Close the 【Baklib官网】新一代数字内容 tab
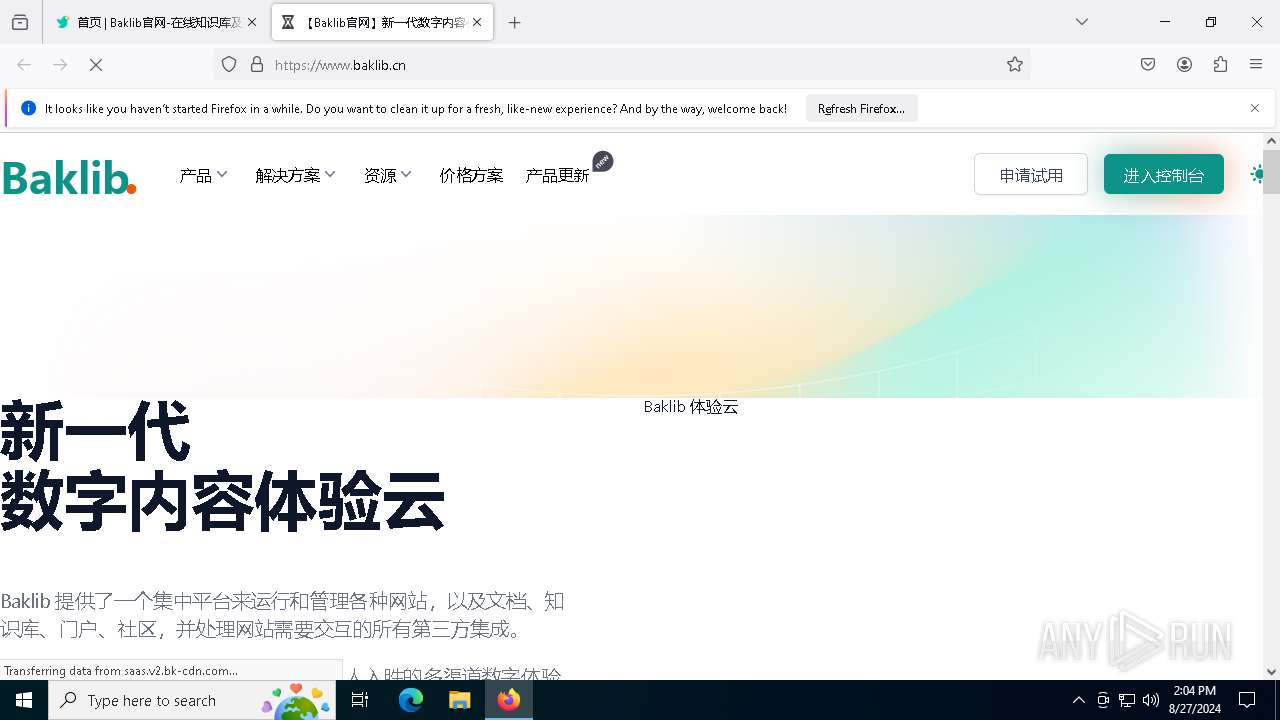This screenshot has height=720, width=1280. (477, 22)
